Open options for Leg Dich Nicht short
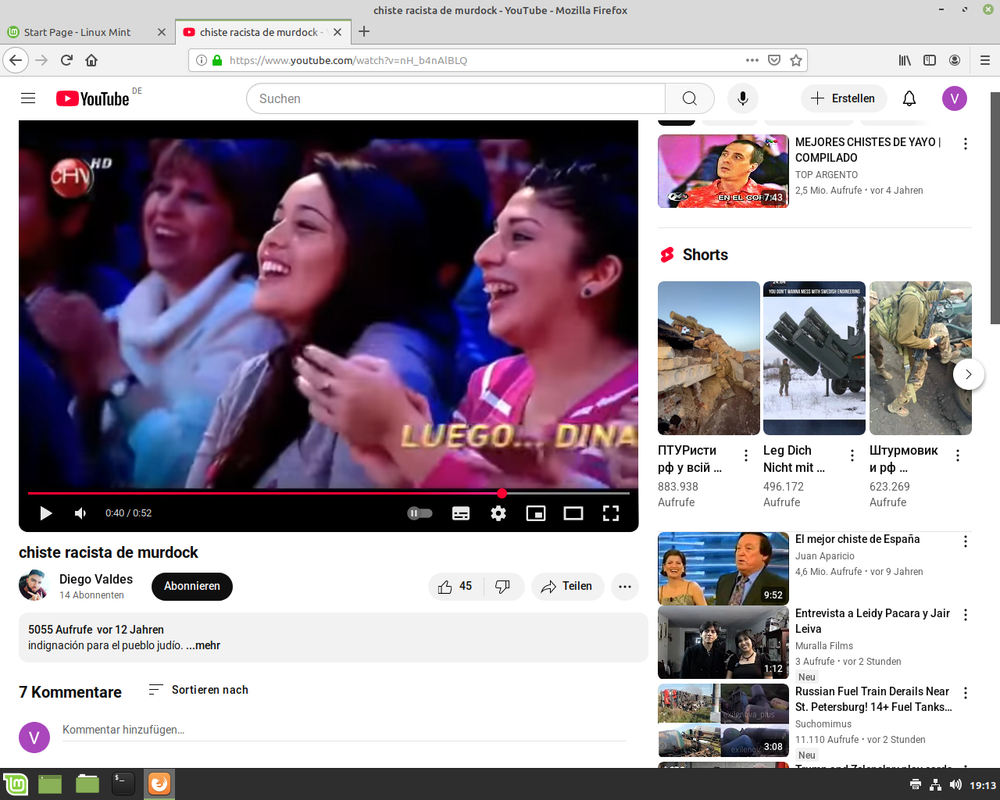Viewport: 1000px width, 800px height. click(852, 456)
